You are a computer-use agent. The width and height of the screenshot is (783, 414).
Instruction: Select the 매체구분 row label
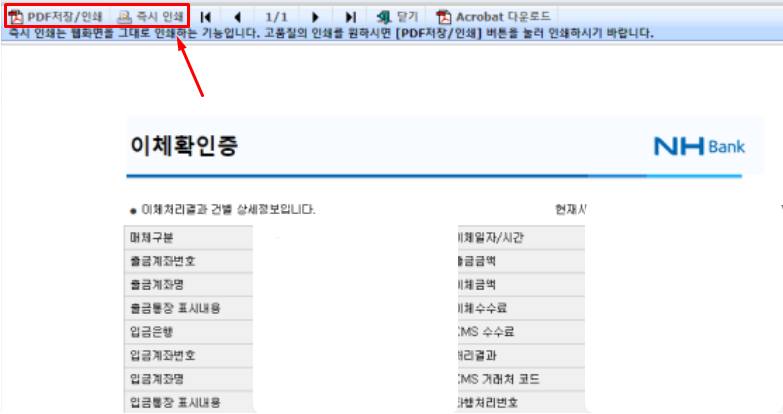(x=151, y=238)
